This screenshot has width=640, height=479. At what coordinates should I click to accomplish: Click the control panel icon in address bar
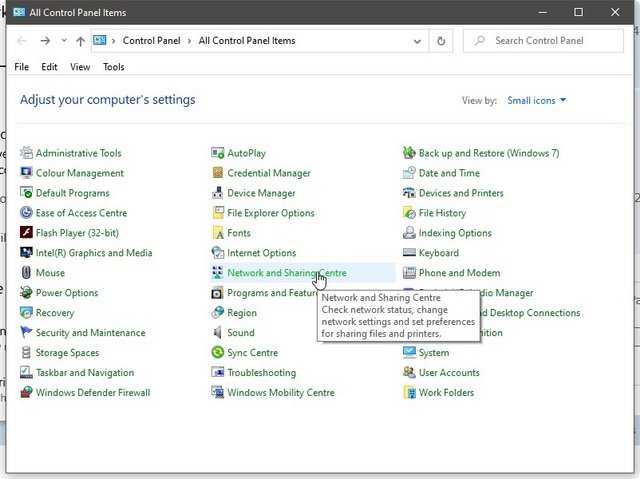pos(100,40)
